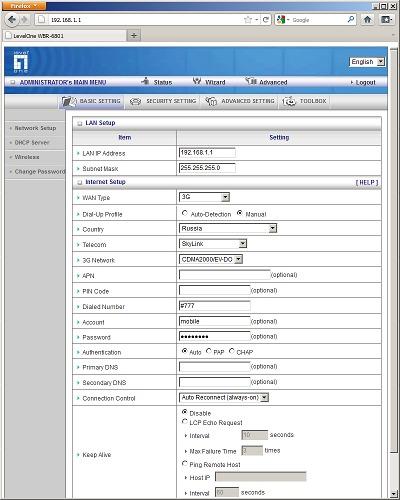Open Connection Control dropdown
400x500 pixels.
point(224,397)
